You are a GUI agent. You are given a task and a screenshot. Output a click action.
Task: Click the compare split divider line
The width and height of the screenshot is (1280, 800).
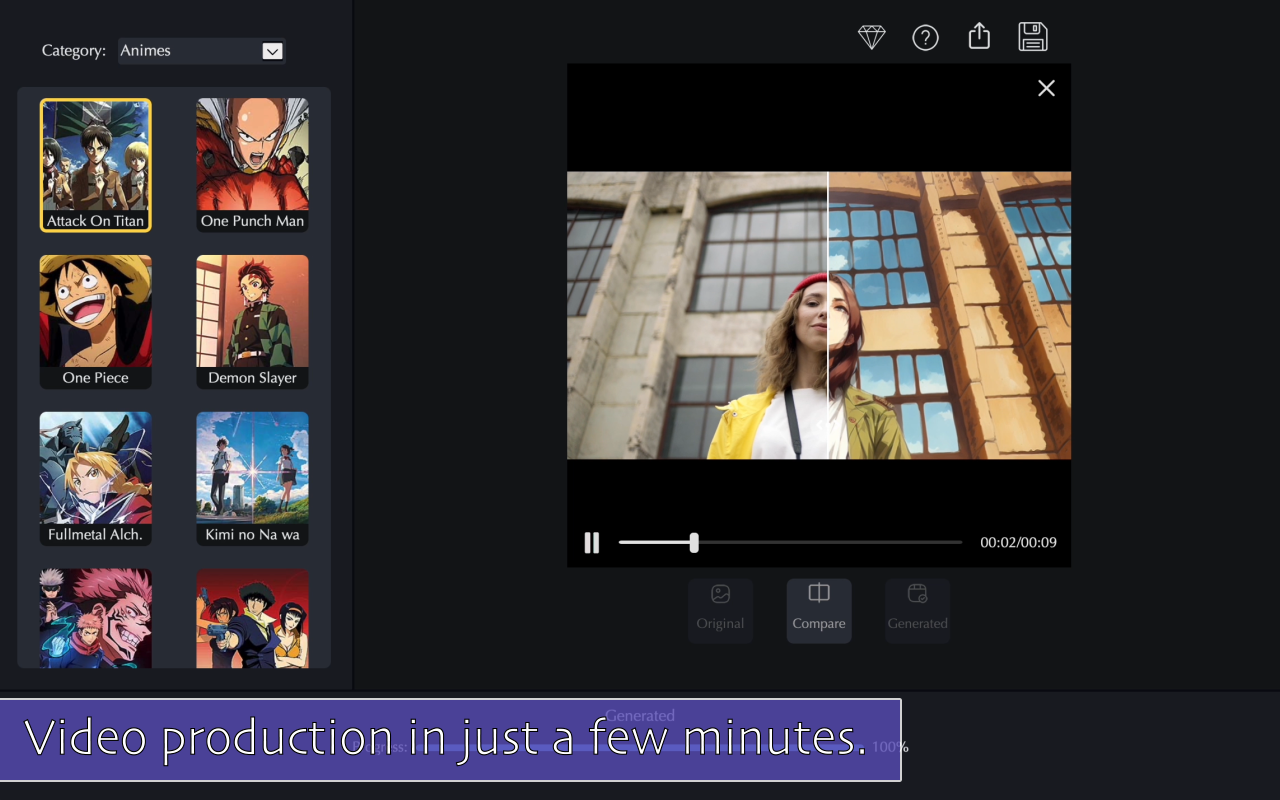pyautogui.click(x=828, y=315)
